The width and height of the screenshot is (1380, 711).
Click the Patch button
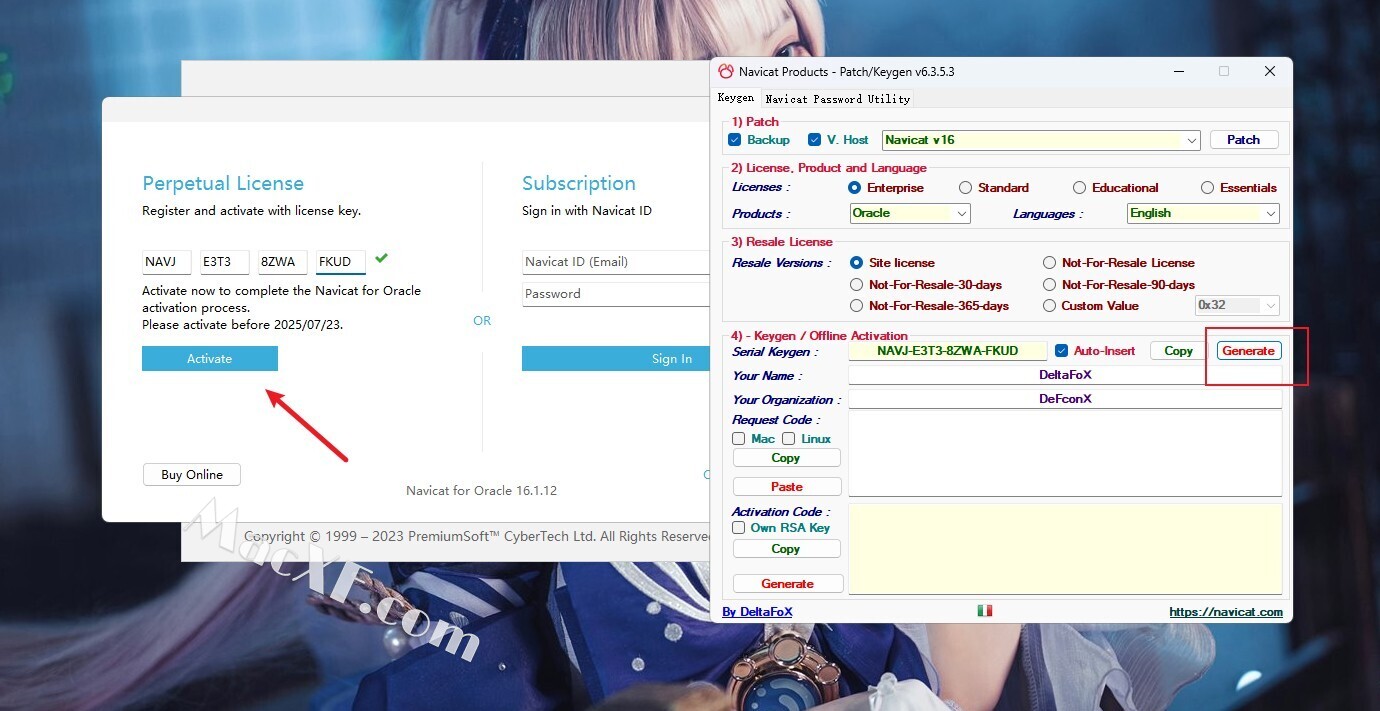(1244, 140)
